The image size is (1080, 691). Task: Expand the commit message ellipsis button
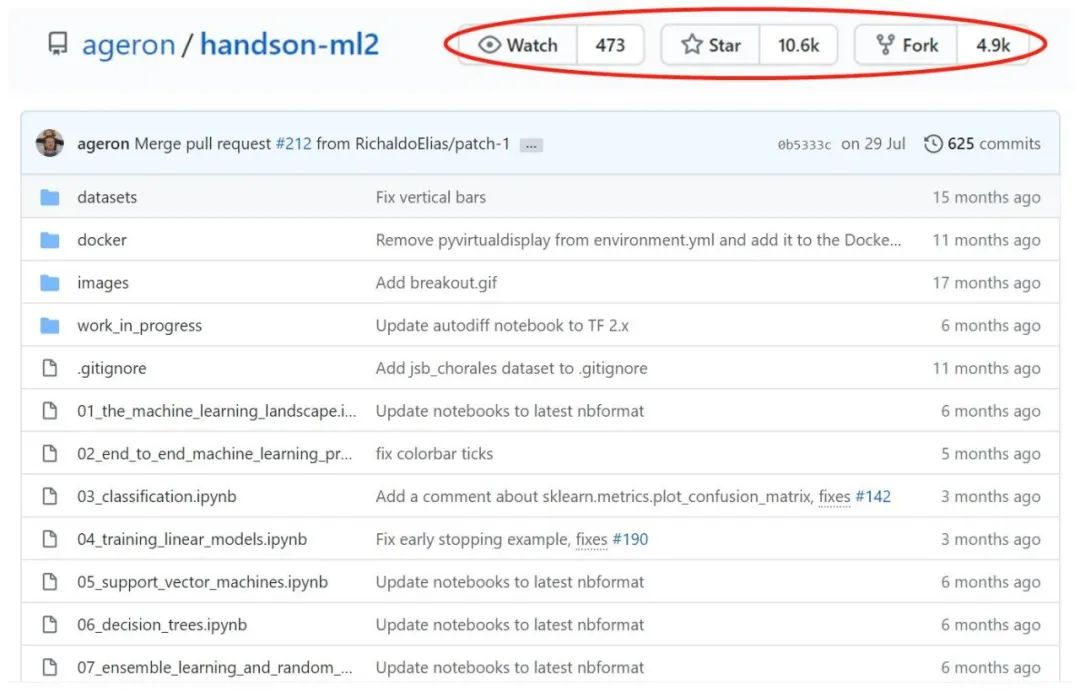(x=531, y=145)
